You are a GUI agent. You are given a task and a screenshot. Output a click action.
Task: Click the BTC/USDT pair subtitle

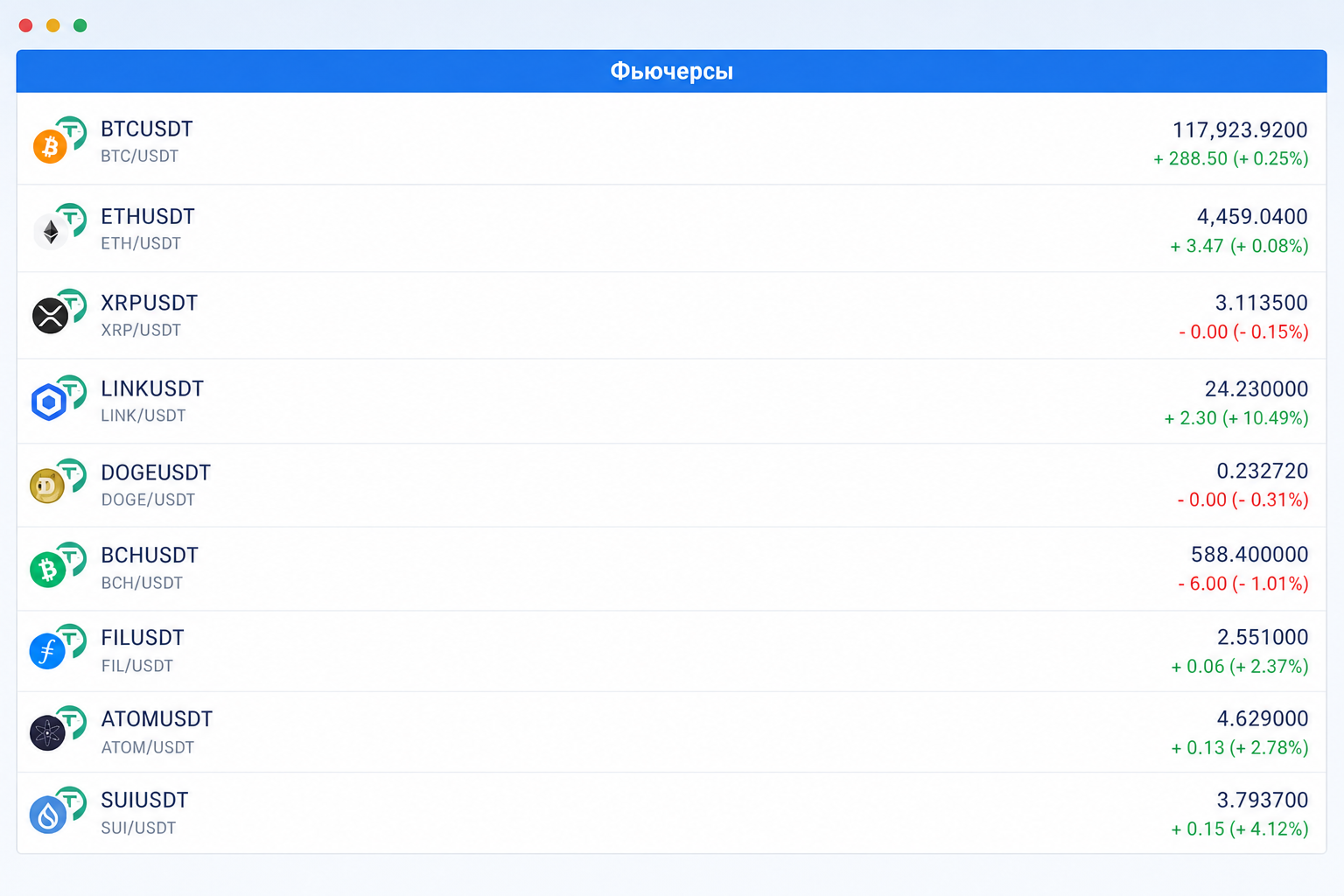coord(139,156)
